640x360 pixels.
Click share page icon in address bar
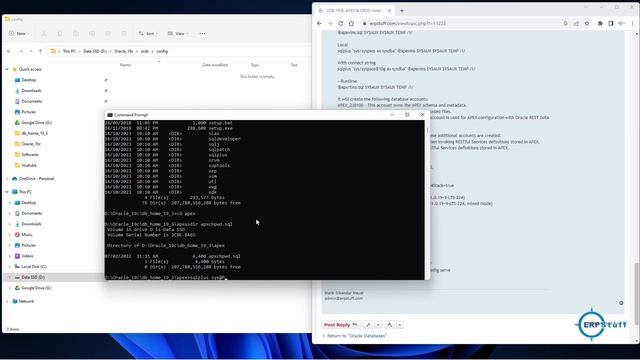click(x=576, y=24)
